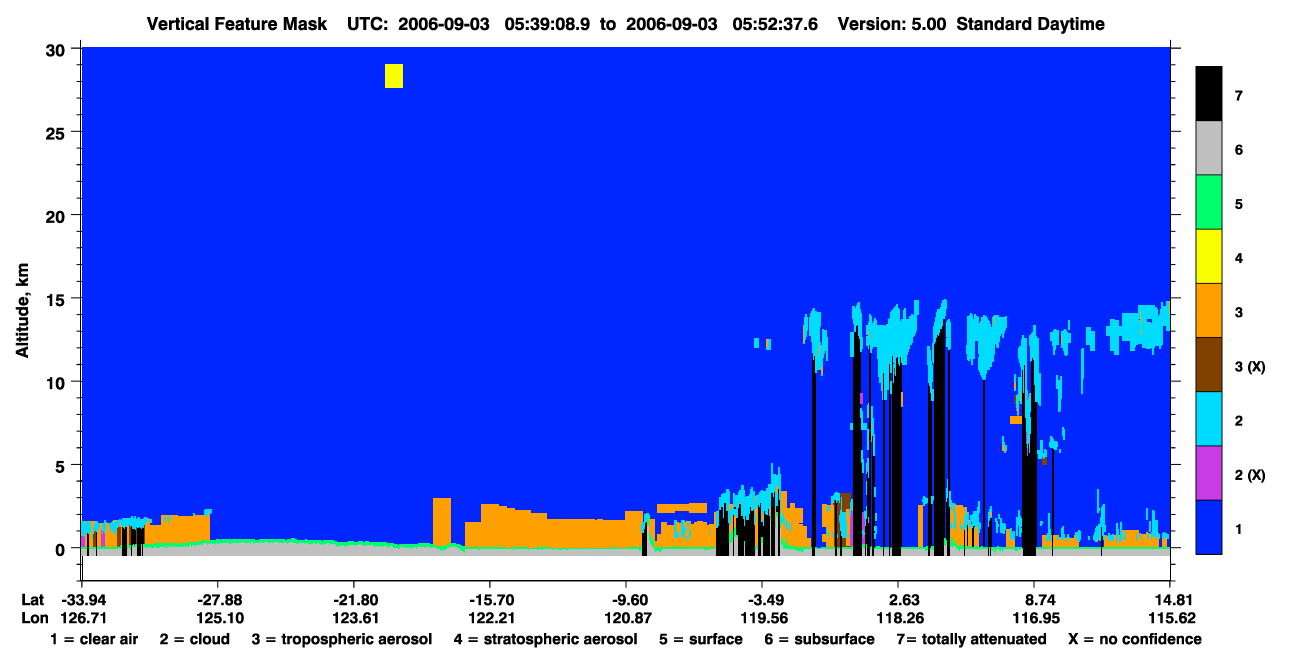
Task: Click the '3 = tropospheric aerosol' legend text
Action: (341, 639)
